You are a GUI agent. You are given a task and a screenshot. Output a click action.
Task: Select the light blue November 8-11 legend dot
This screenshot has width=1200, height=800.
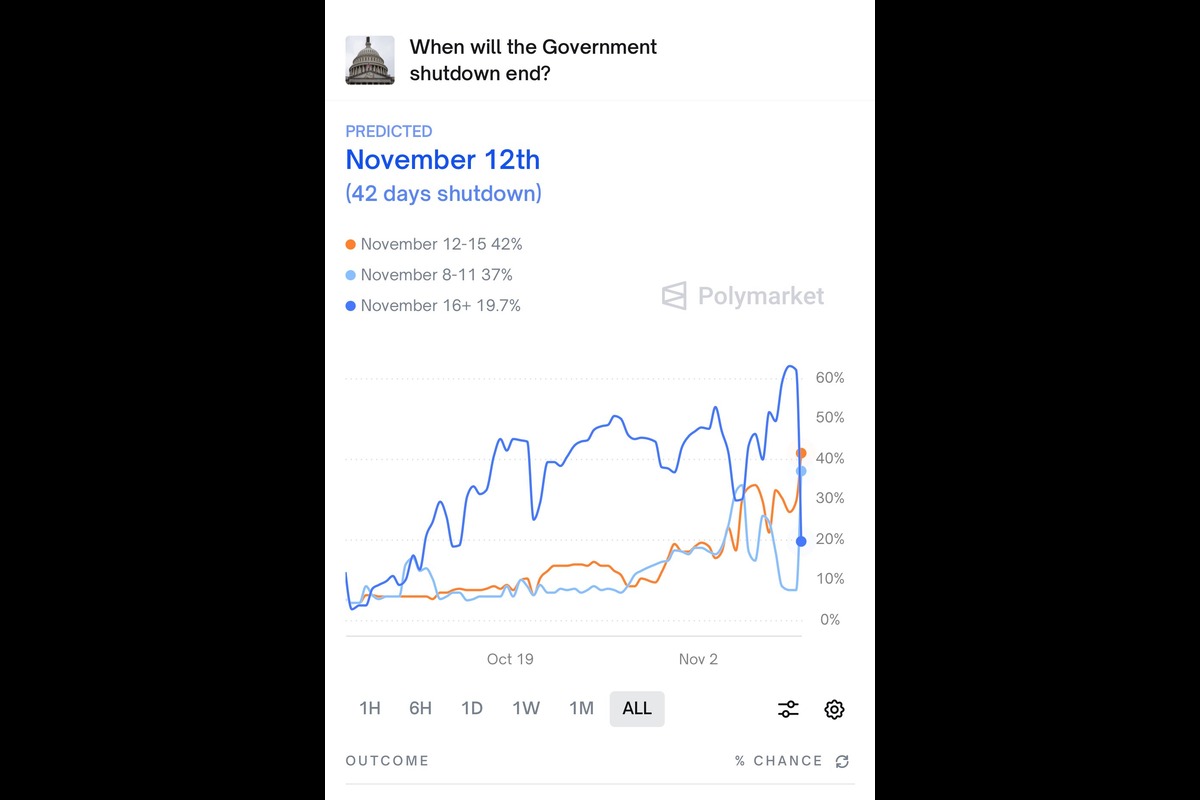click(x=352, y=275)
